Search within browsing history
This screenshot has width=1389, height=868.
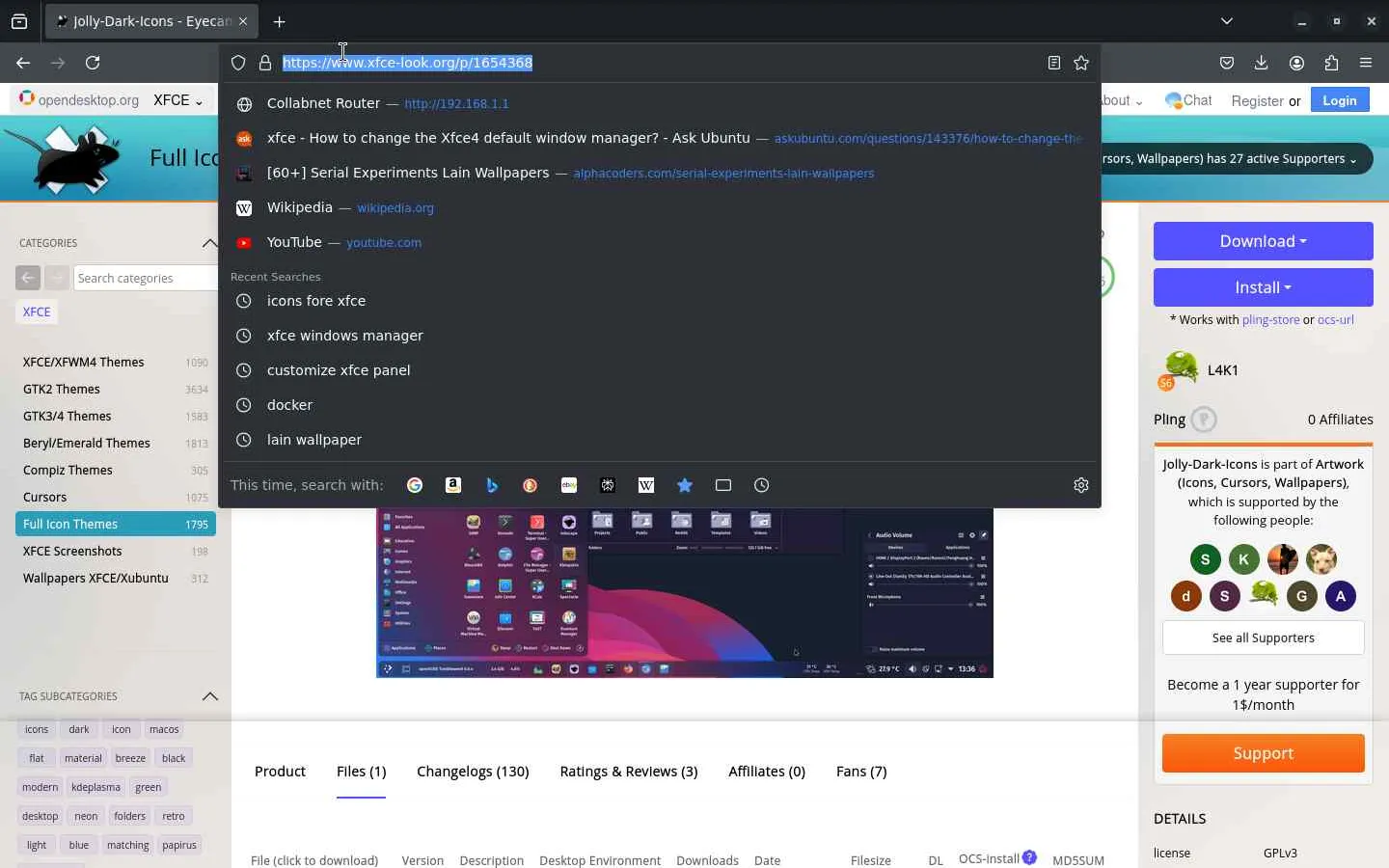tap(762, 485)
